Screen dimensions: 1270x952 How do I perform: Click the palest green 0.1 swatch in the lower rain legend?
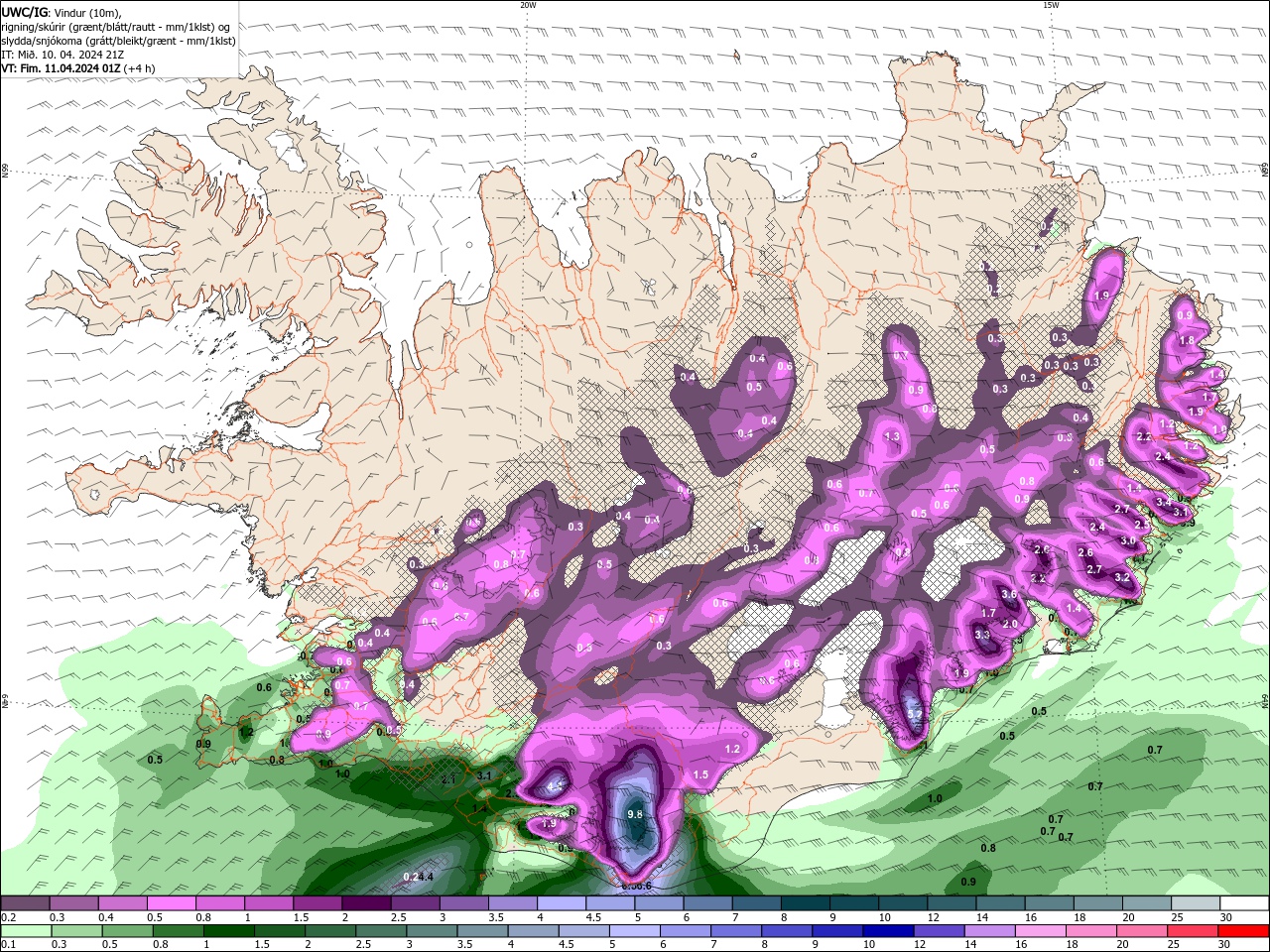point(26,931)
